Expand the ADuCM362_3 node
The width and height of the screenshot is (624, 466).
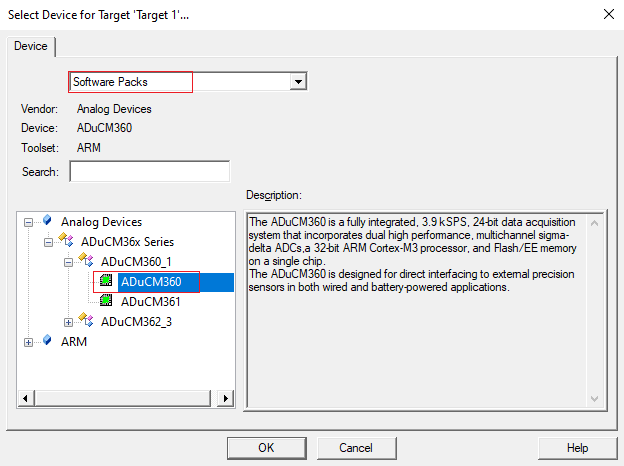tap(68, 322)
